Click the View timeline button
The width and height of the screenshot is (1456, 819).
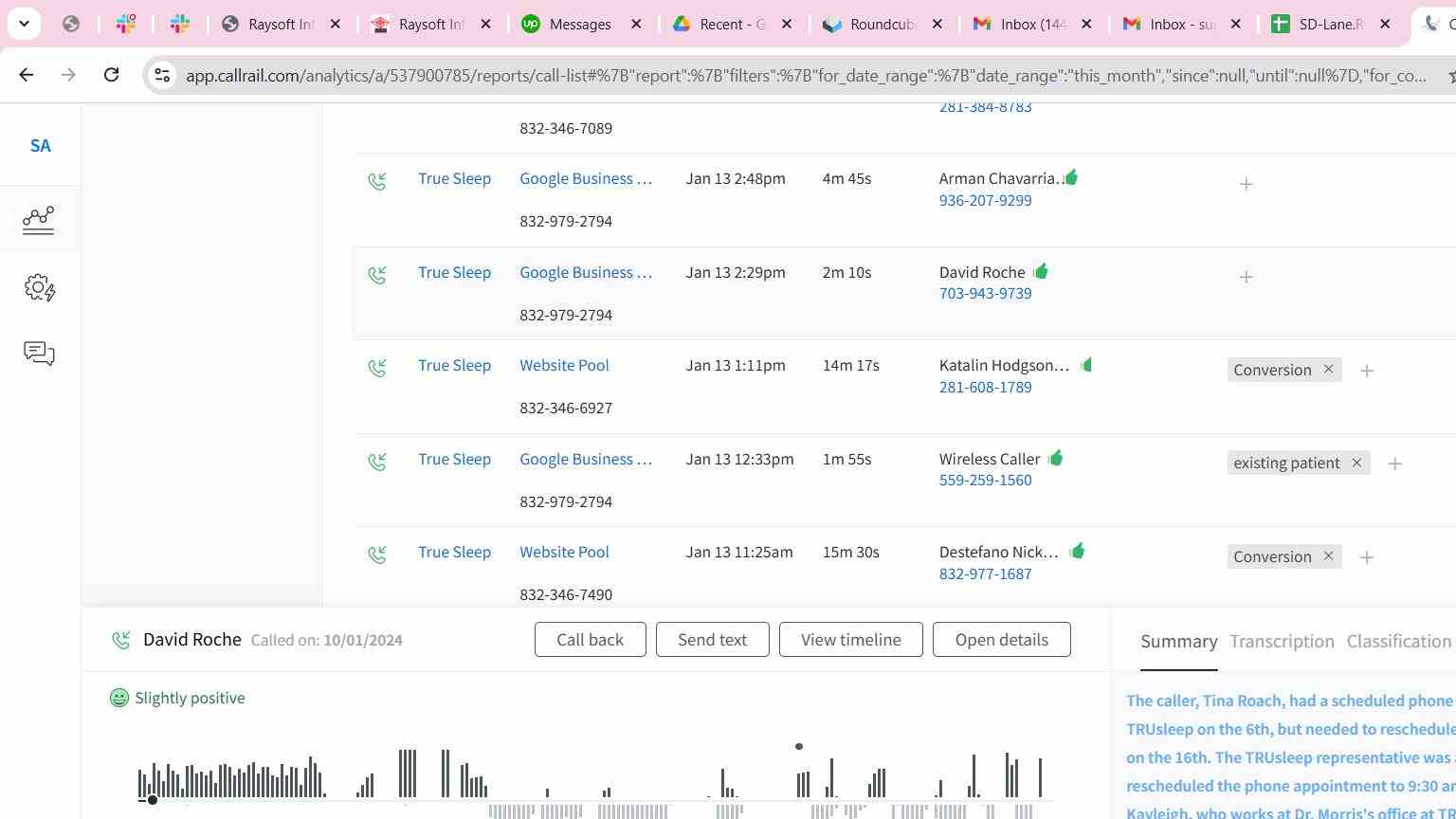pos(850,640)
